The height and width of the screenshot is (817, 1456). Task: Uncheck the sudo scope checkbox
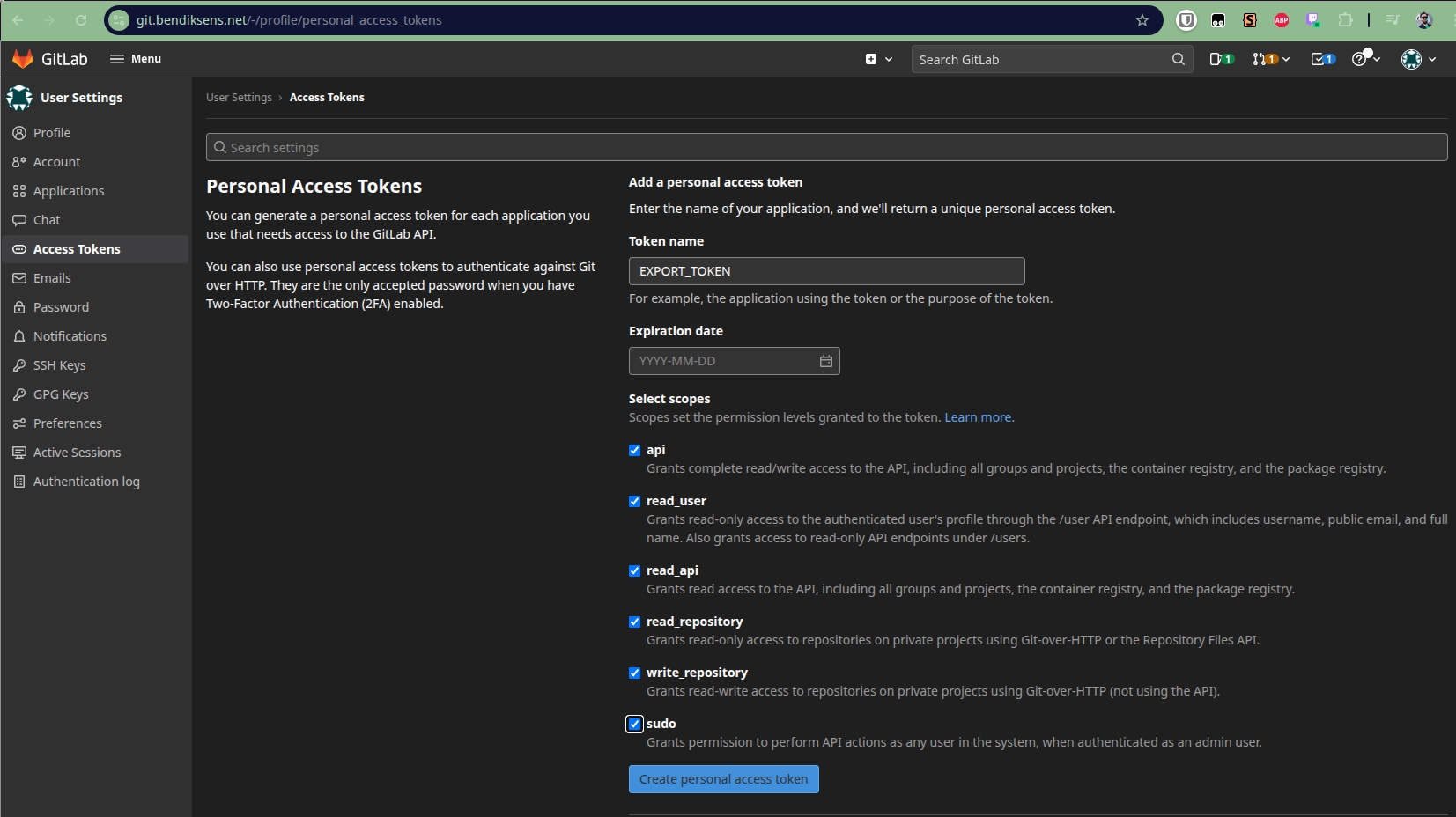pyautogui.click(x=634, y=724)
